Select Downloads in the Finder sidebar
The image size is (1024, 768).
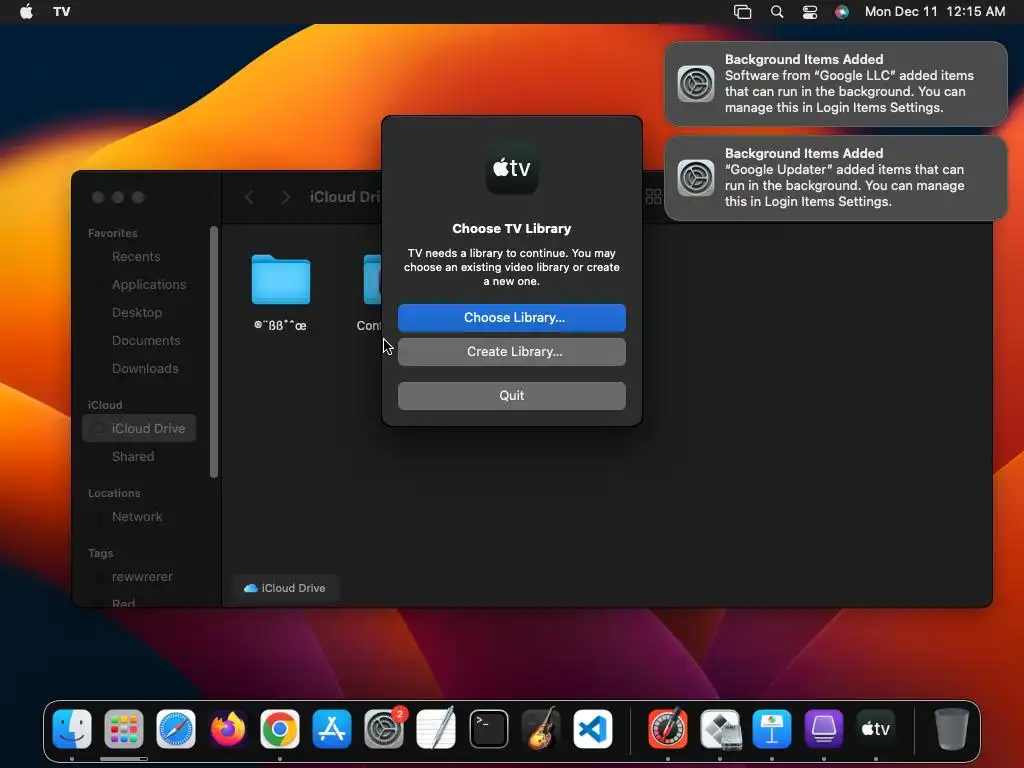point(145,369)
